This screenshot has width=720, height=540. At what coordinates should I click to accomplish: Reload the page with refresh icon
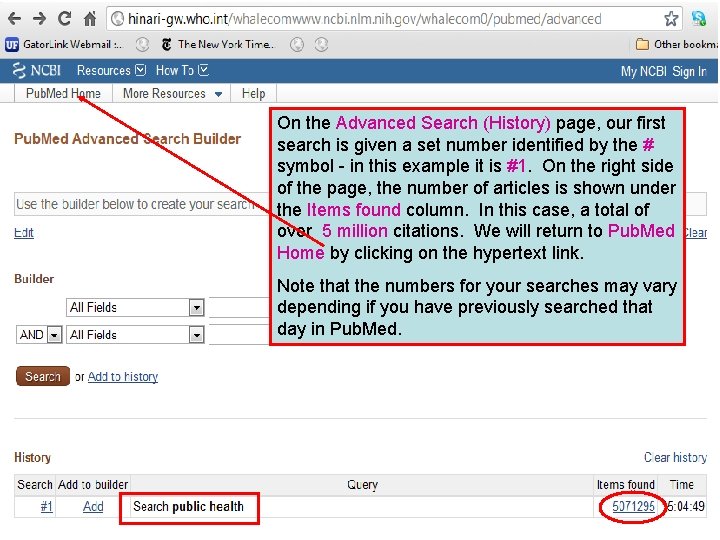(x=64, y=18)
